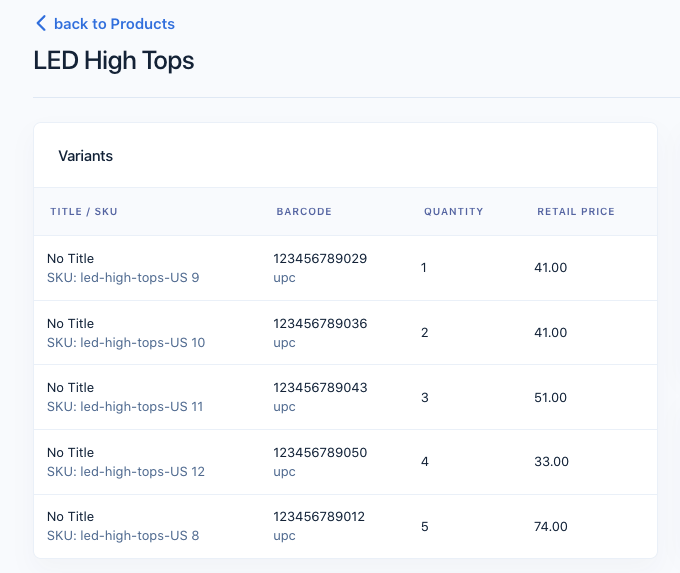Click the Retail Price column header
680x573 pixels.
(576, 212)
